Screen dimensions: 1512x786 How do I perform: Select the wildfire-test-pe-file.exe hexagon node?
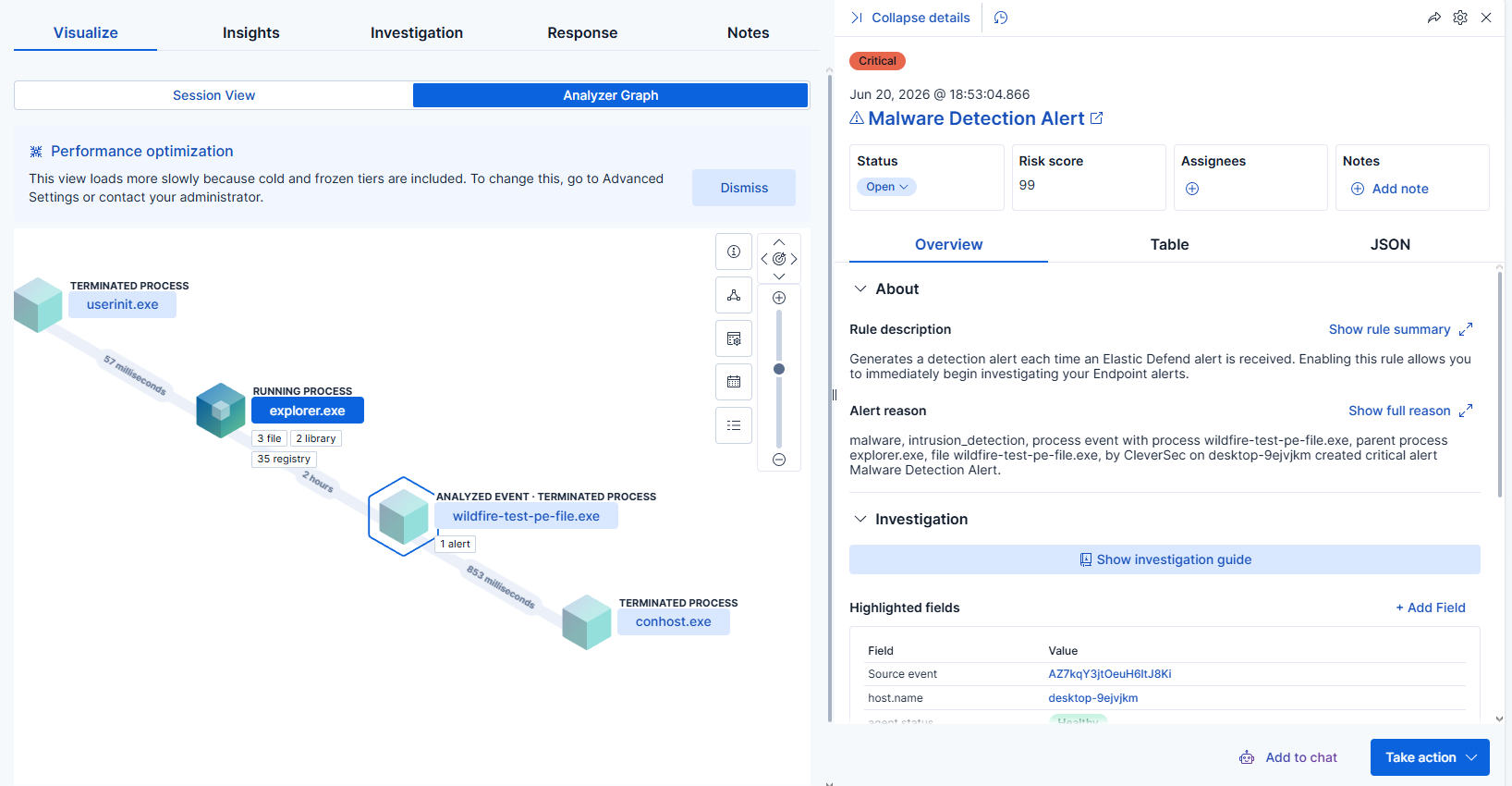[403, 516]
